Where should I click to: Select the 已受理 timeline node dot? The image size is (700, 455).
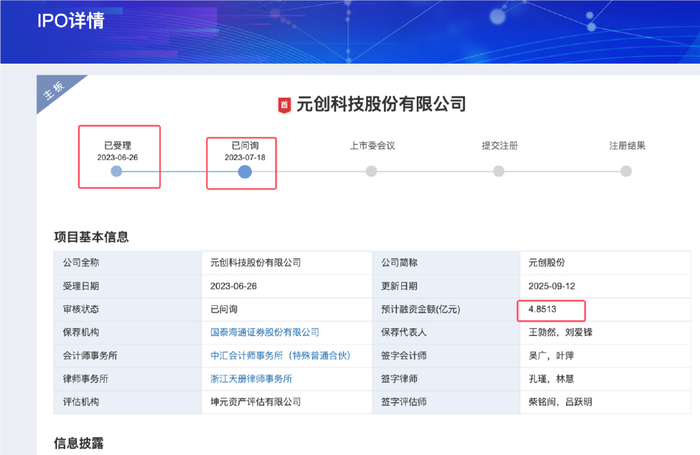117,171
